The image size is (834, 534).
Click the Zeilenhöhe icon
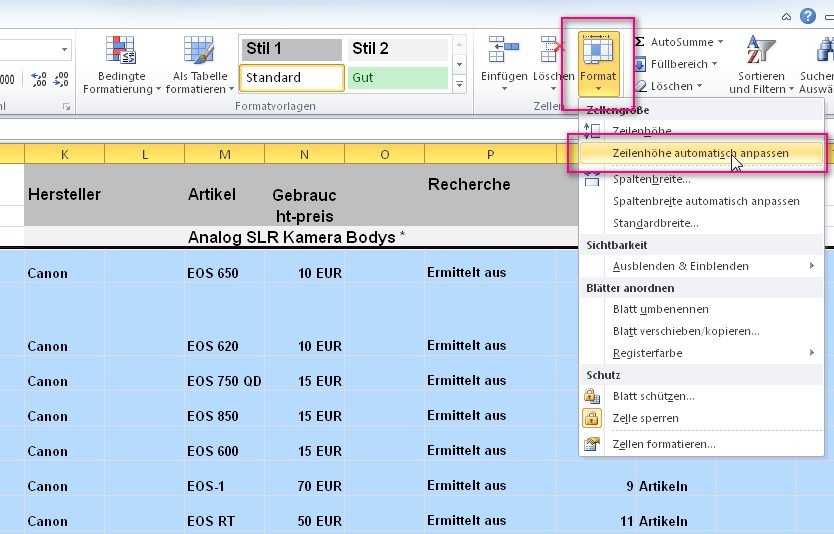(x=592, y=130)
